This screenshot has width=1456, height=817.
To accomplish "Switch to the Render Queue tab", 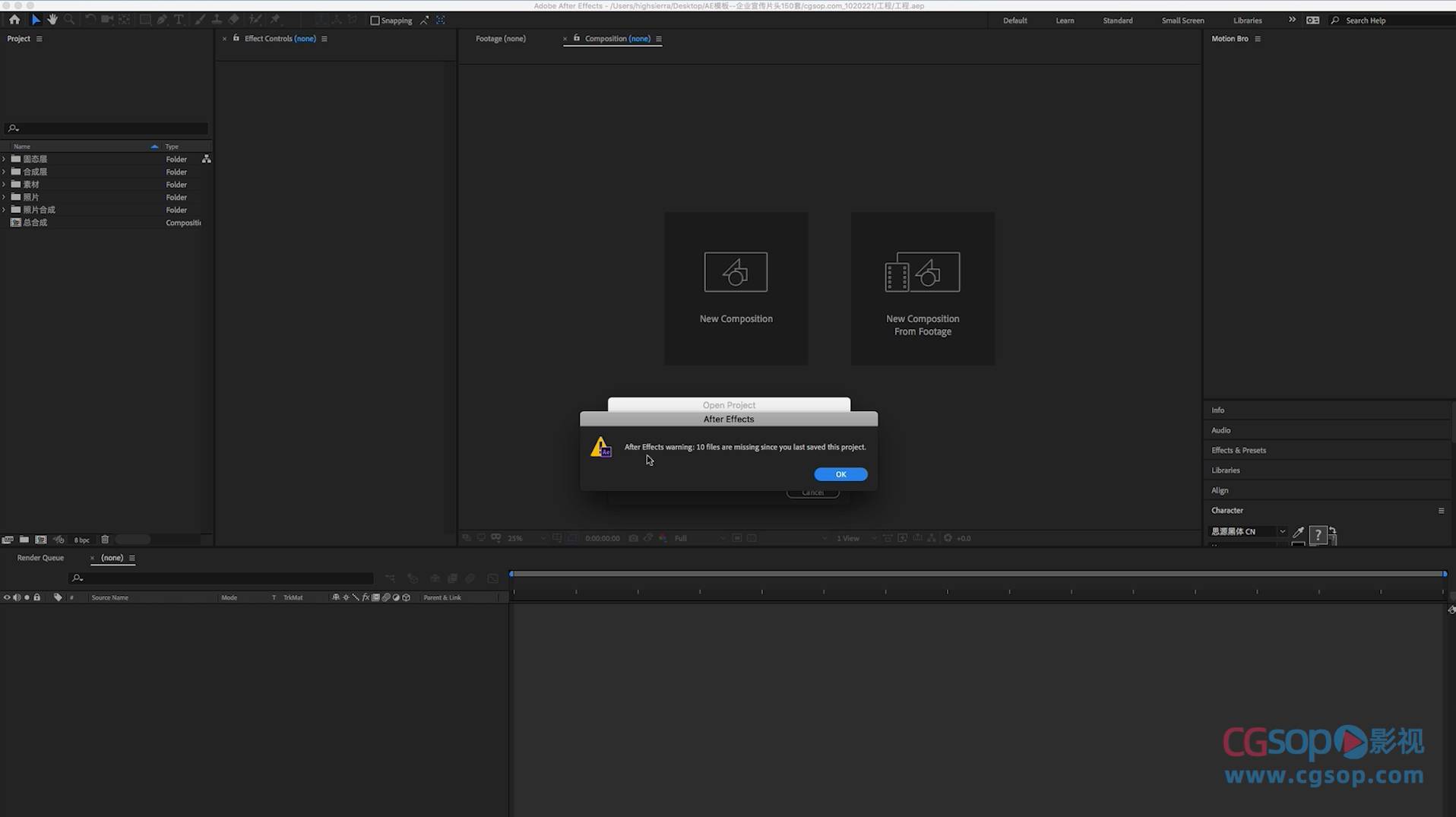I will coord(40,558).
